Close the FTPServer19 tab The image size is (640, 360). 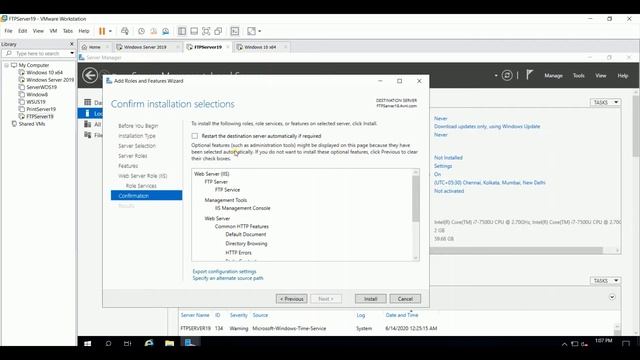pyautogui.click(x=228, y=47)
